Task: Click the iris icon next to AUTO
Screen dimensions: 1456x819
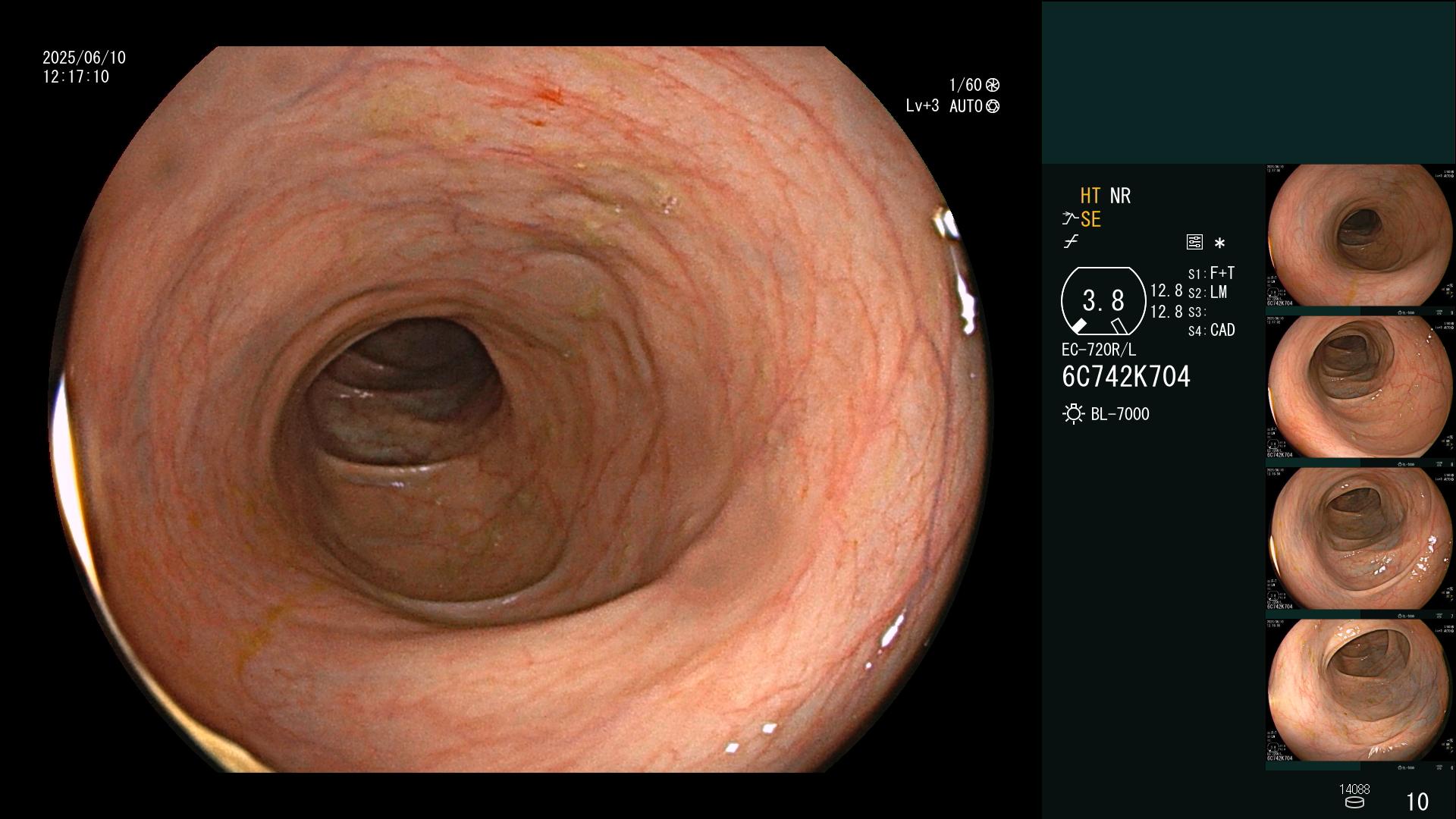Action: (x=993, y=106)
